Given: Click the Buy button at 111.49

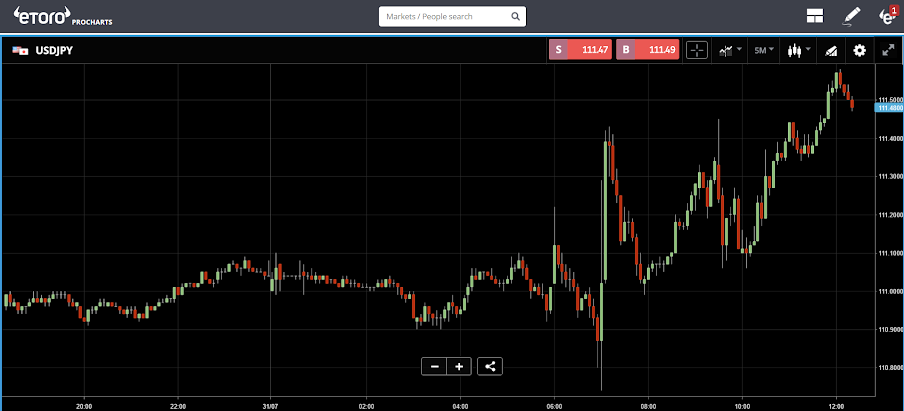Looking at the screenshot, I should click(647, 50).
